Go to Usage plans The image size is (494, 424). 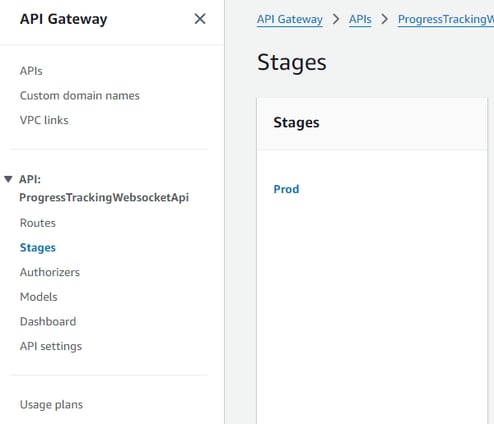point(51,405)
